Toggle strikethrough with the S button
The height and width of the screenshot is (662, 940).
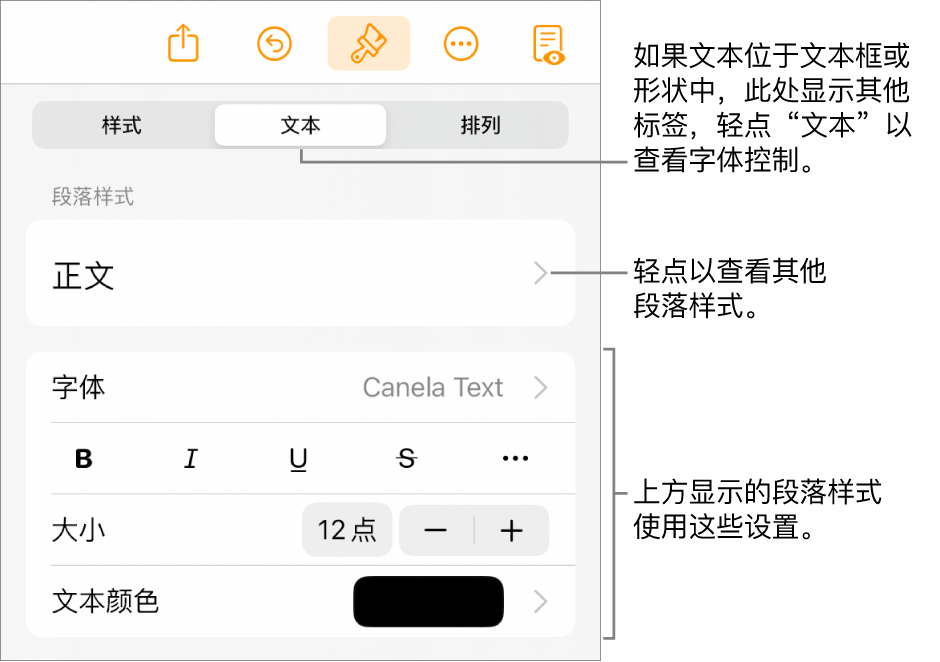click(407, 459)
